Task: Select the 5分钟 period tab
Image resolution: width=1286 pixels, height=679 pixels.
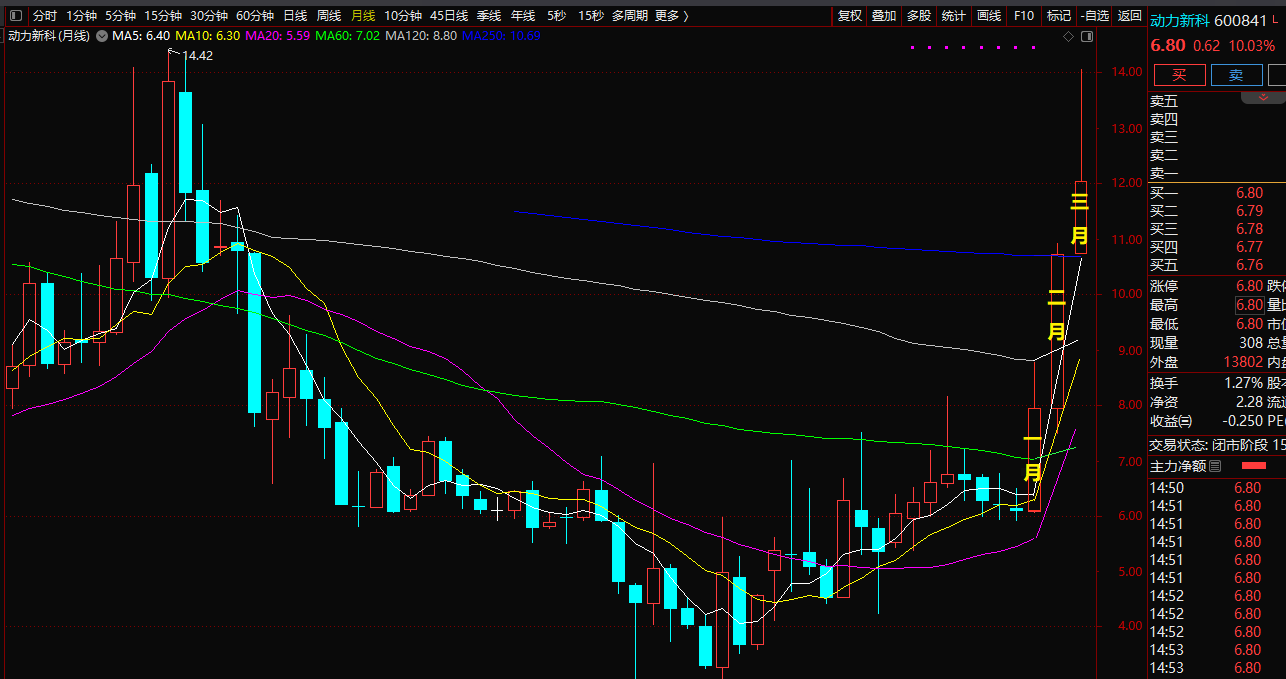Action: 120,16
